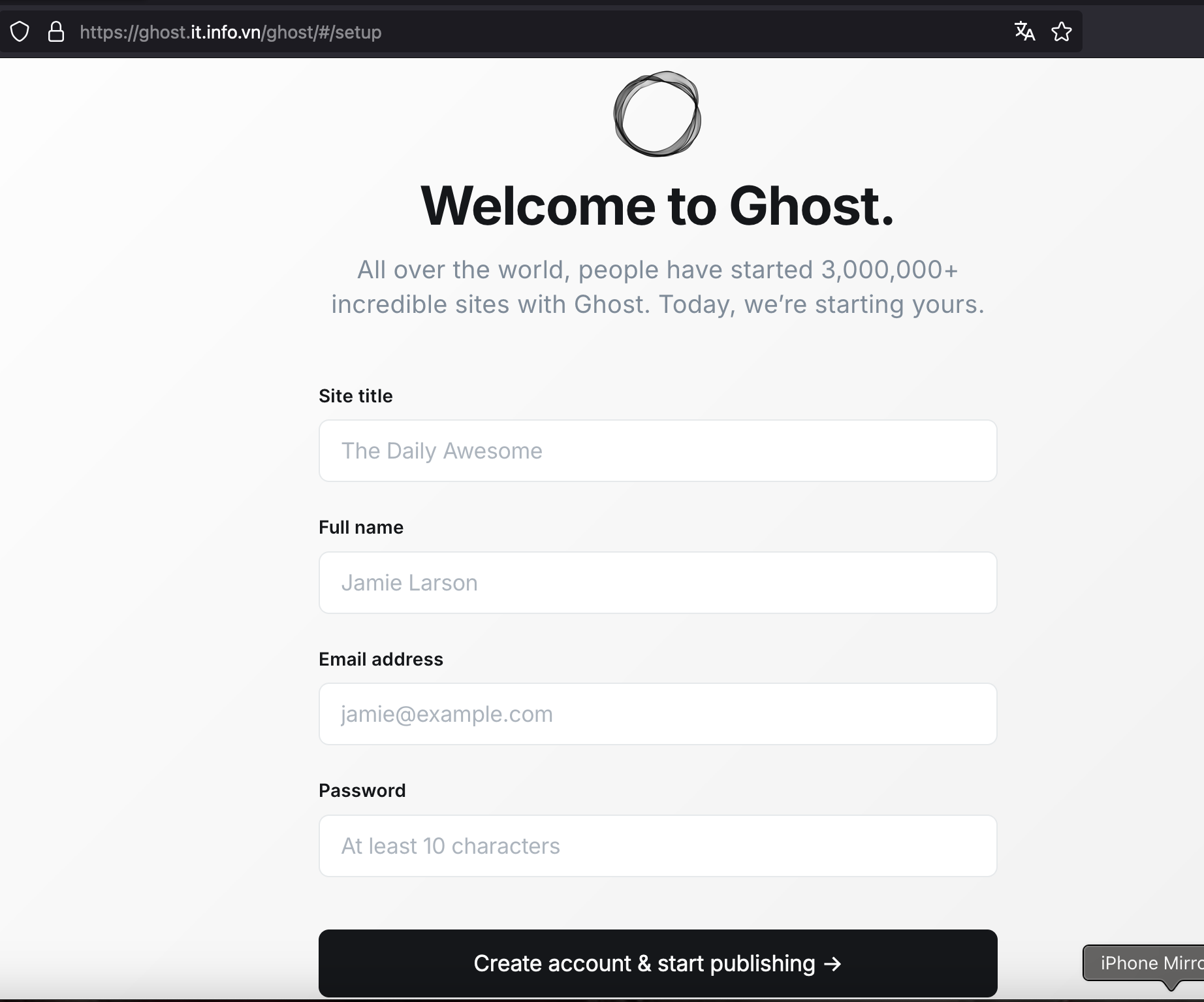
Task: Click the padlock site security icon
Action: coord(56,31)
